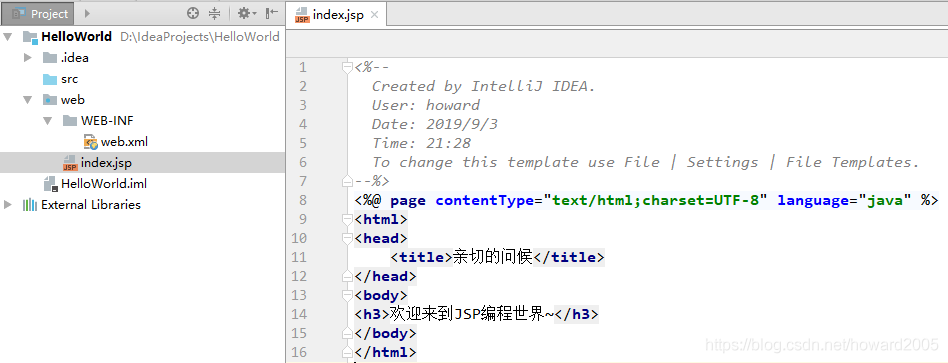948x363 pixels.
Task: Click the Collapse All icon in Project panel
Action: click(x=214, y=13)
